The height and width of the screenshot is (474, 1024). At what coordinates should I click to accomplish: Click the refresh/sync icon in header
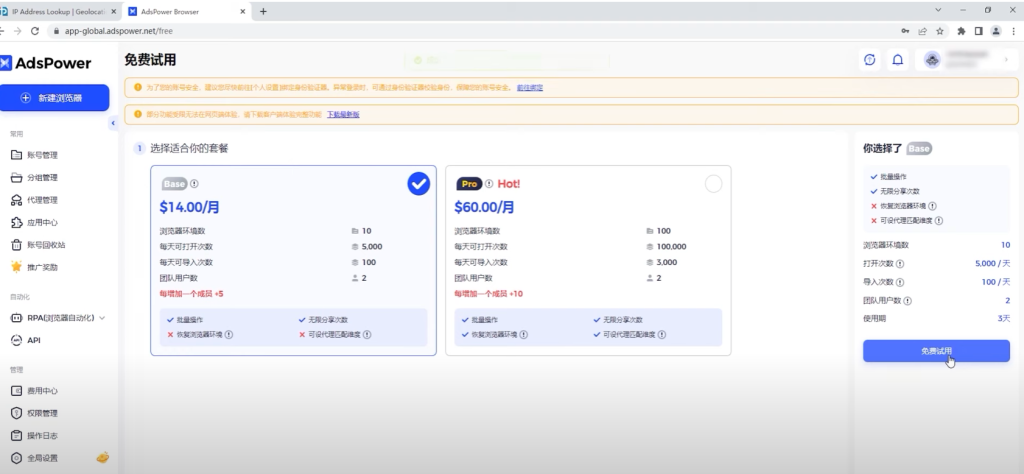click(x=869, y=60)
